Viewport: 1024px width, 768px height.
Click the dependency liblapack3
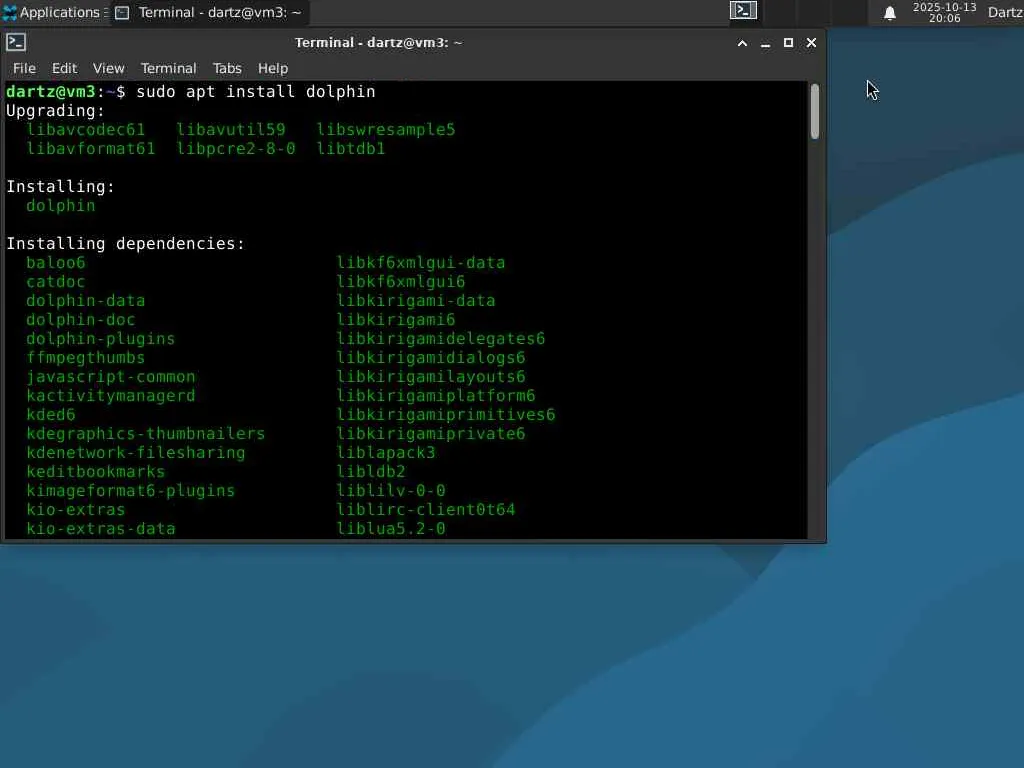(386, 452)
